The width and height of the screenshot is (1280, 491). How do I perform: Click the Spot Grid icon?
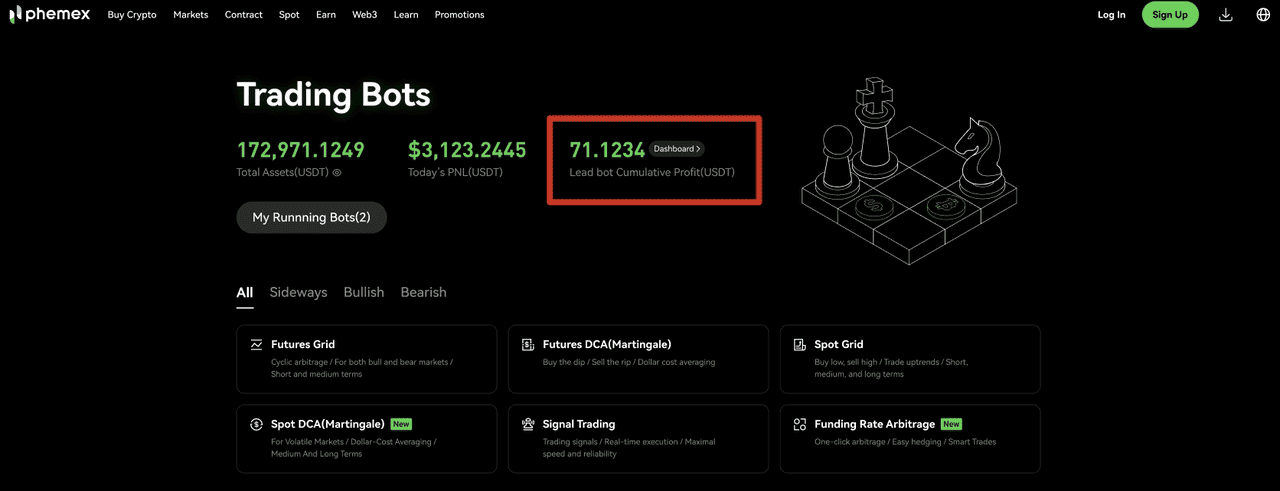tap(800, 345)
